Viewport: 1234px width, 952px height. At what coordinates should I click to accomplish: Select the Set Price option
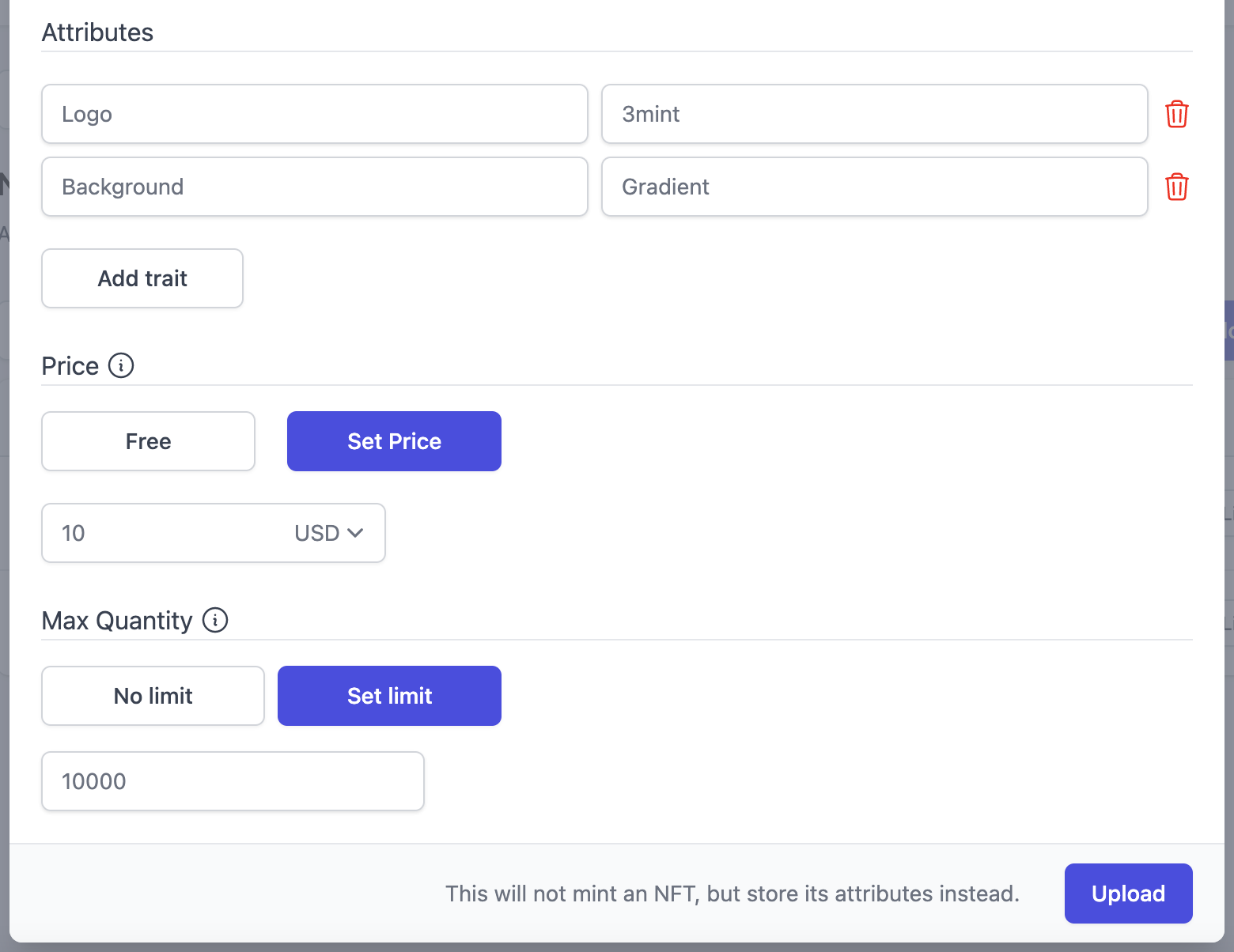(394, 441)
